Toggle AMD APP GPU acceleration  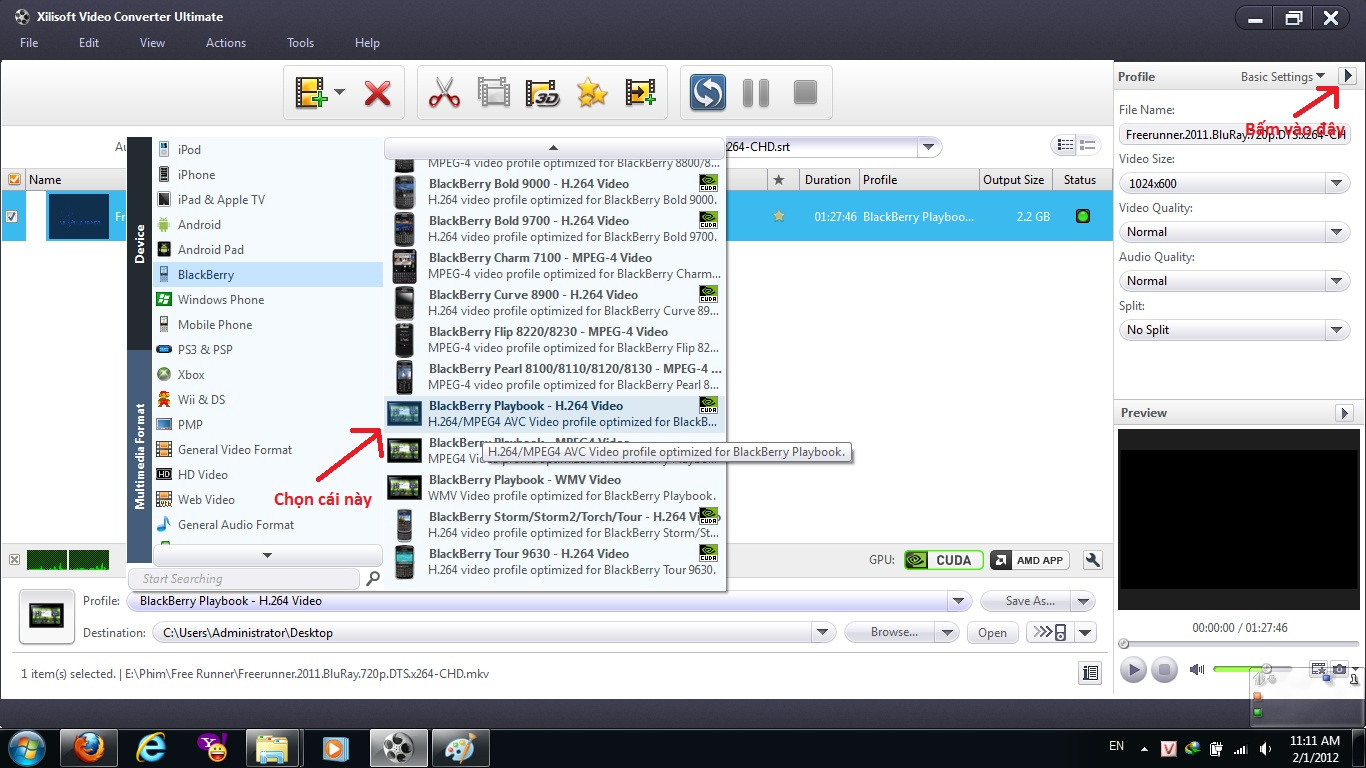point(1029,560)
